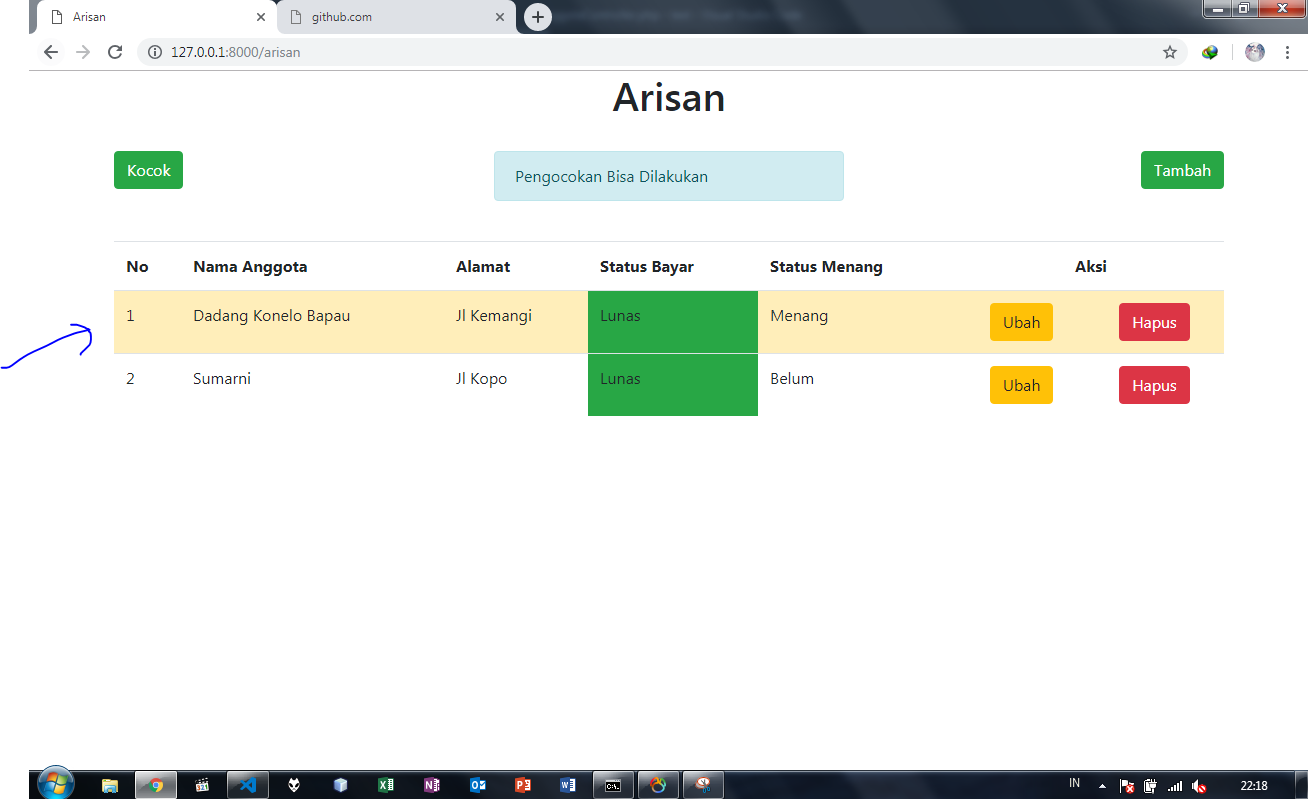This screenshot has height=799, width=1308.
Task: Open Microsoft Word from the taskbar
Action: point(568,785)
